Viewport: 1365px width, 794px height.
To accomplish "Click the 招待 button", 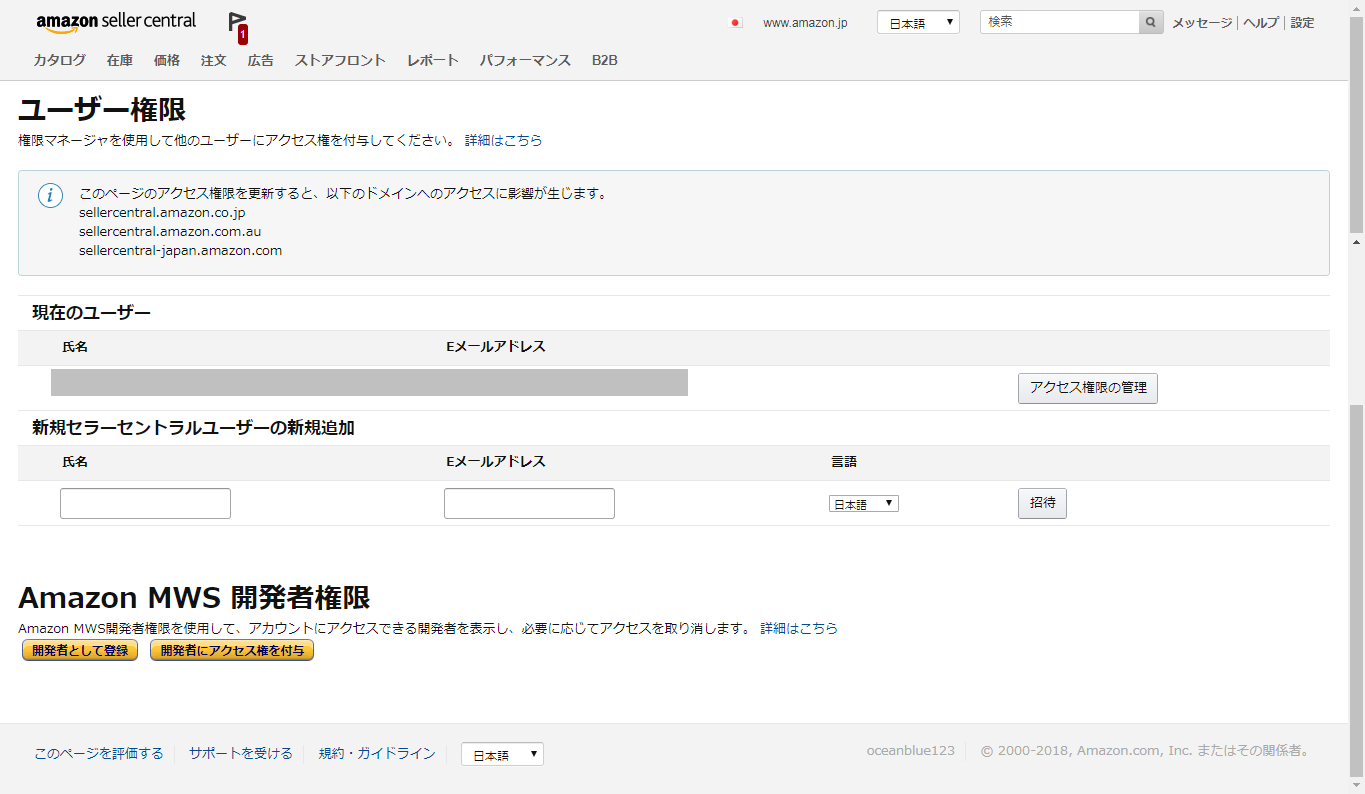I will pos(1042,503).
